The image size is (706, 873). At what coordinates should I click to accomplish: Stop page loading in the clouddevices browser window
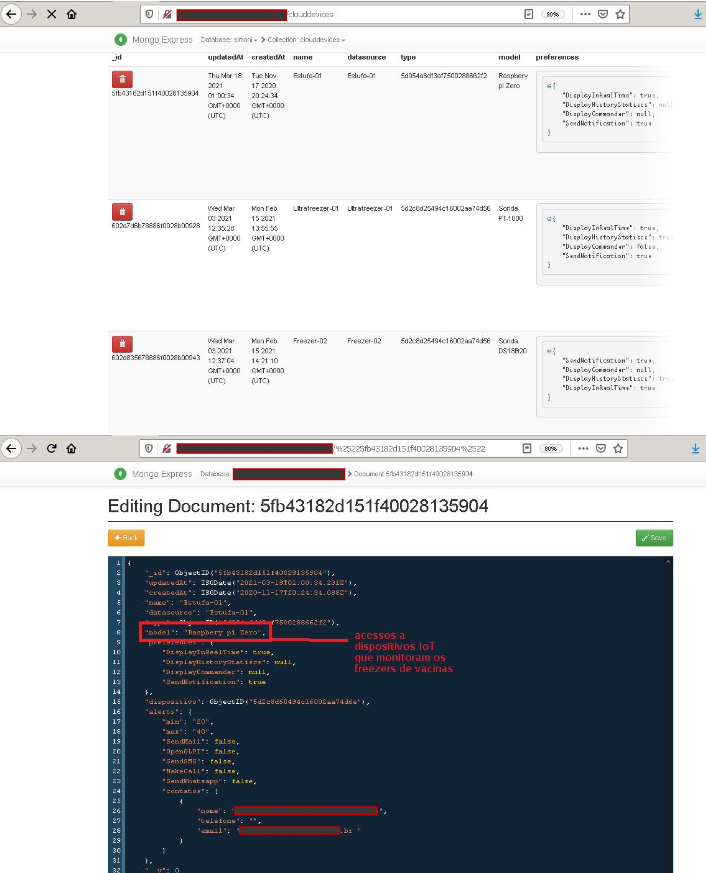click(51, 14)
